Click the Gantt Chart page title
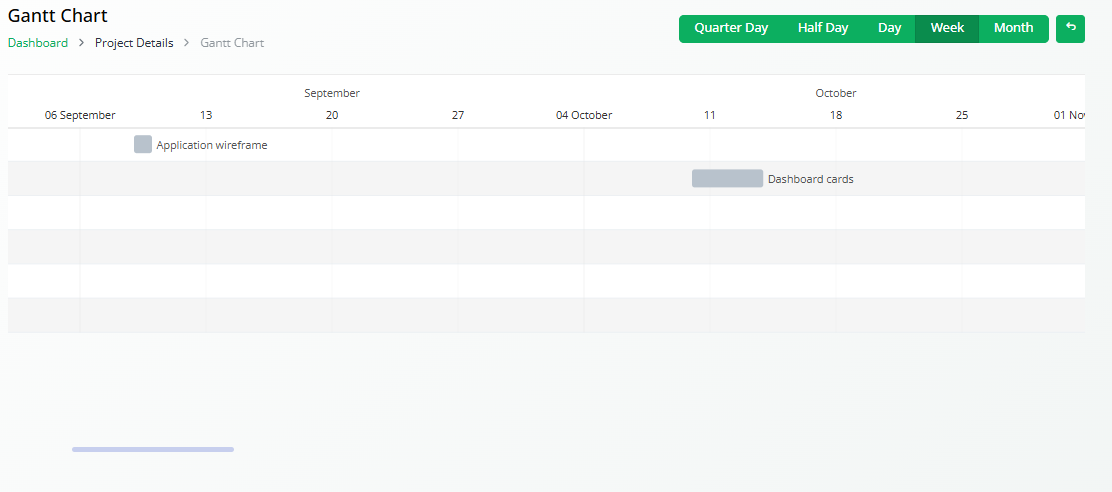The image size is (1112, 492). [58, 15]
